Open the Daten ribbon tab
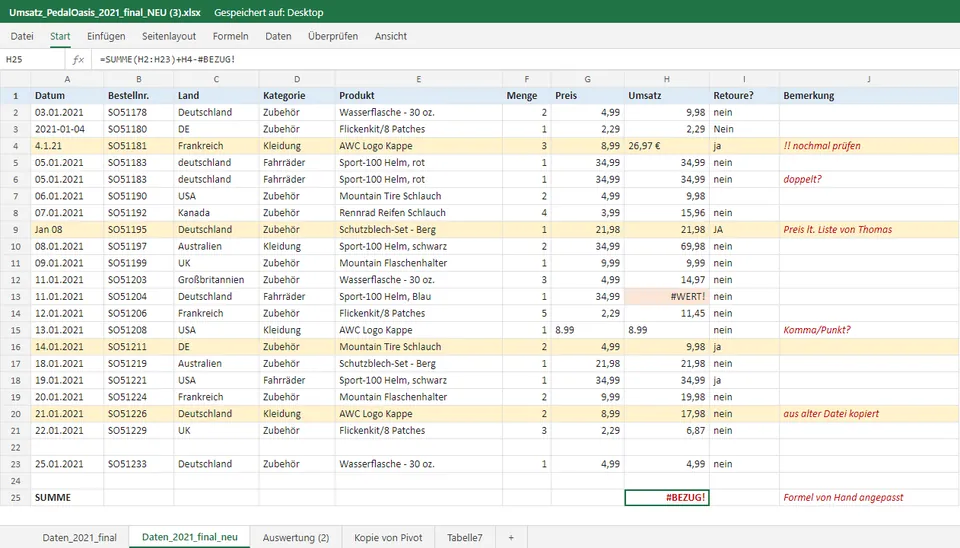The image size is (960, 548). click(278, 36)
